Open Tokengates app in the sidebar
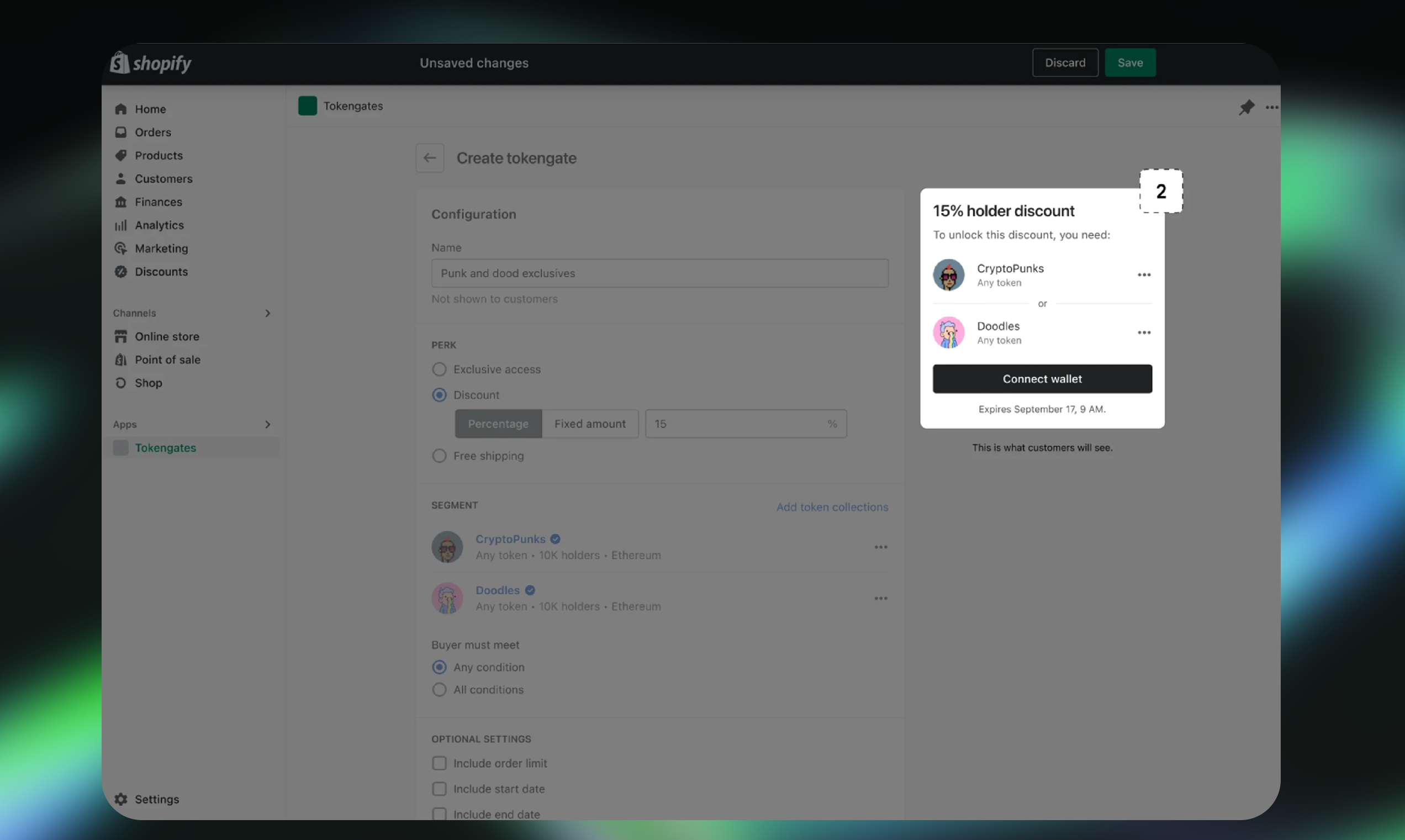 192,447
